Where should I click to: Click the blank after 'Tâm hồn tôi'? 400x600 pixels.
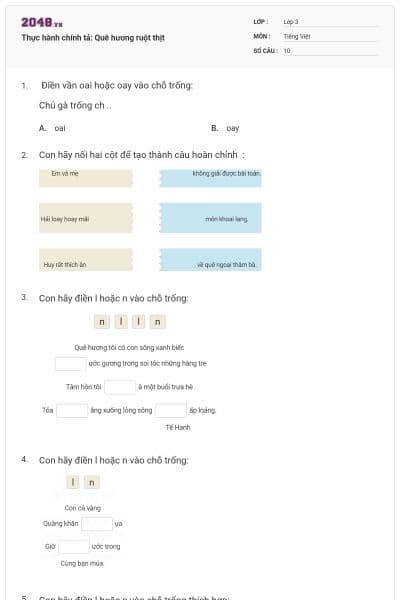[x=120, y=387]
